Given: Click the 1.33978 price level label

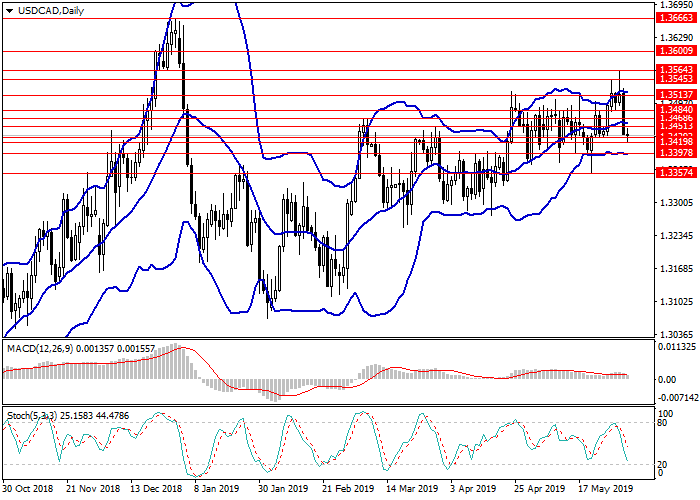Looking at the screenshot, I should pos(675,152).
